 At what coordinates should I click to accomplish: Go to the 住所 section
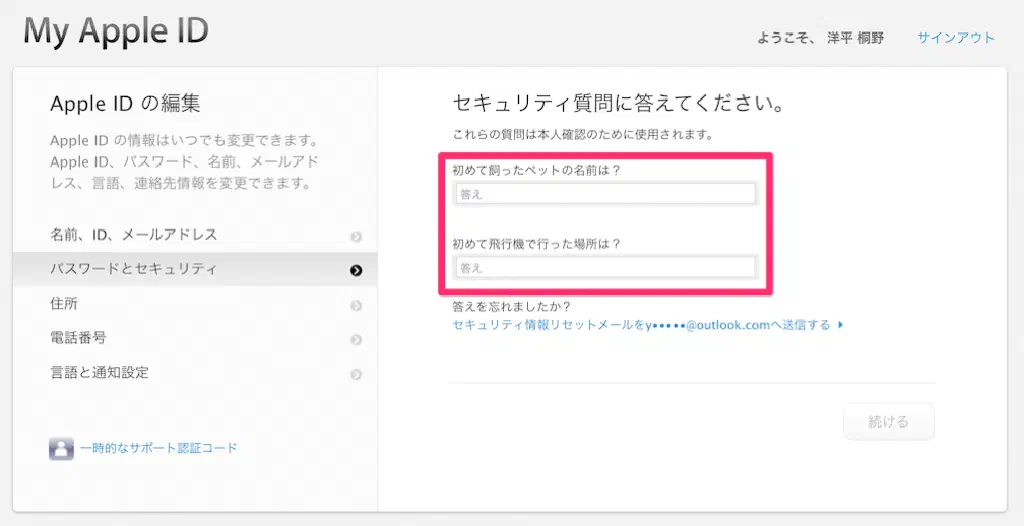64,304
